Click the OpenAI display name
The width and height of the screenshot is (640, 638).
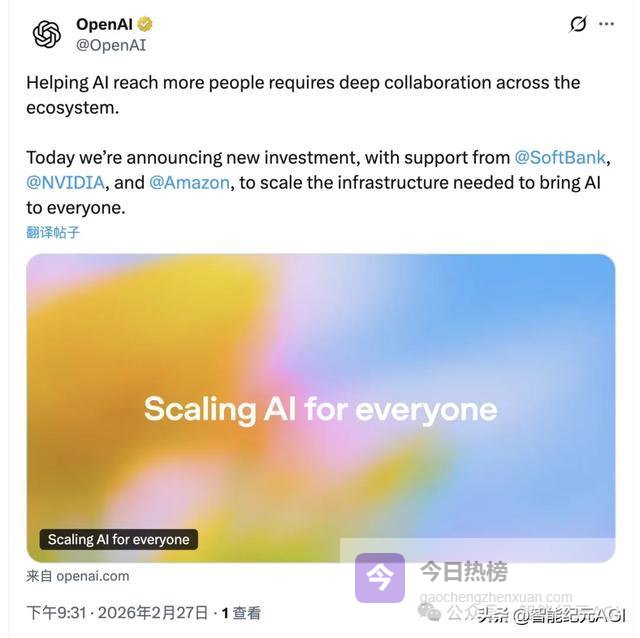[104, 24]
